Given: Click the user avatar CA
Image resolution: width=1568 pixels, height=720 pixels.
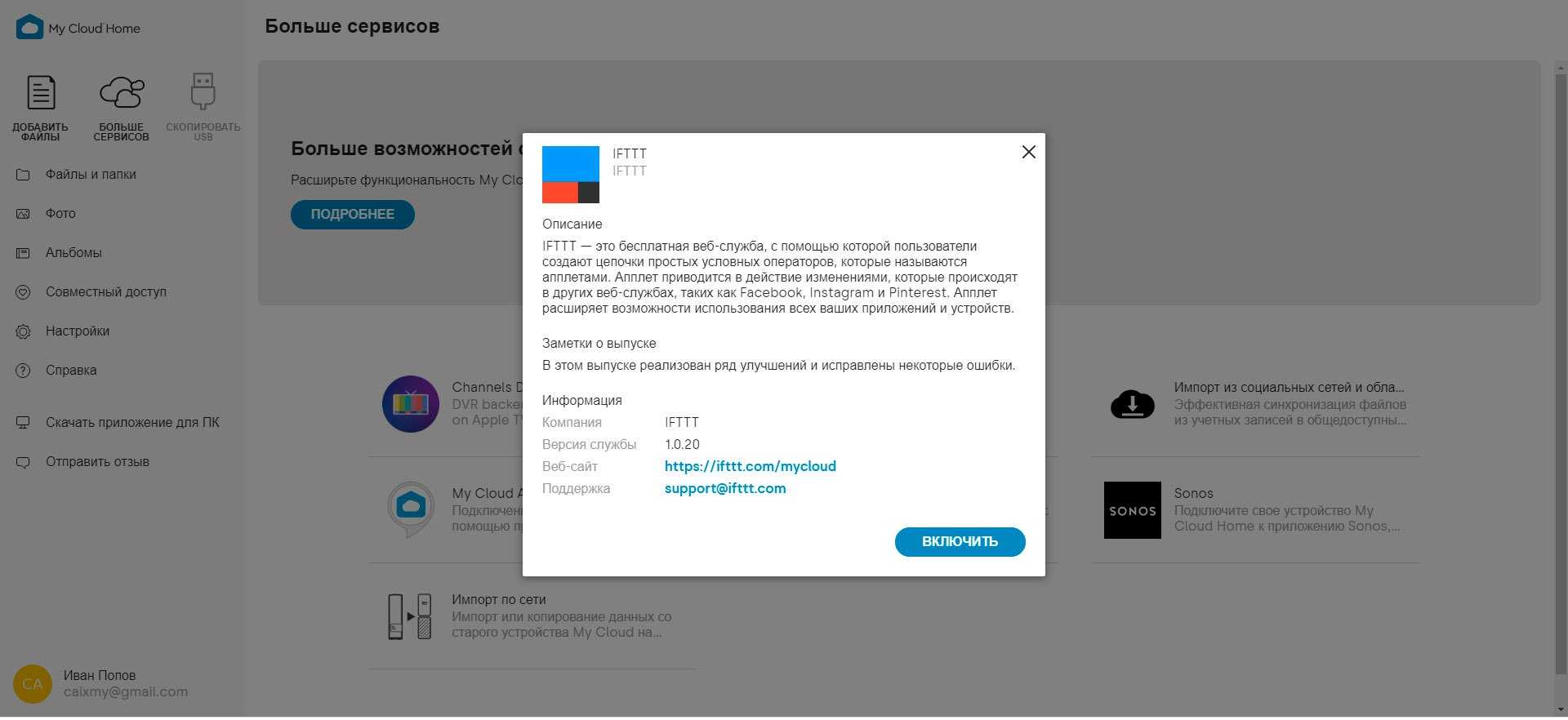Looking at the screenshot, I should (33, 684).
